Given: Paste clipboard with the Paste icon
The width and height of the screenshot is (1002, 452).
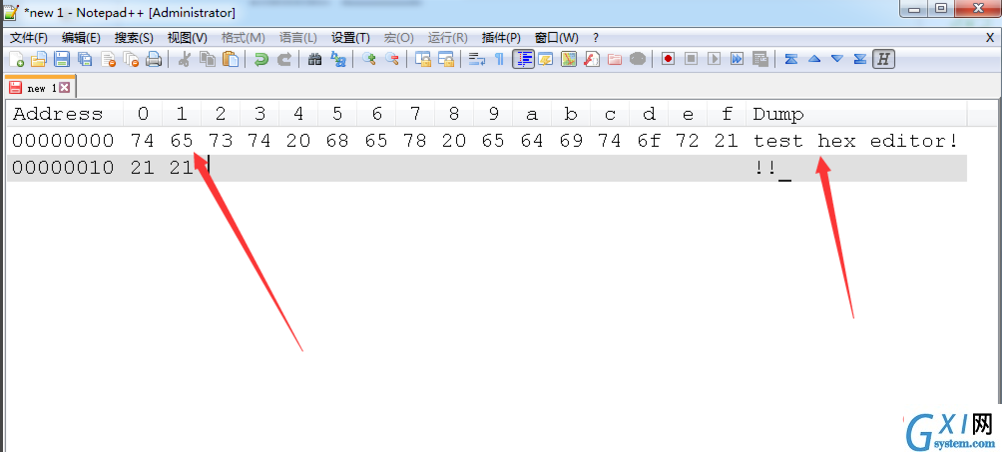Looking at the screenshot, I should [230, 59].
